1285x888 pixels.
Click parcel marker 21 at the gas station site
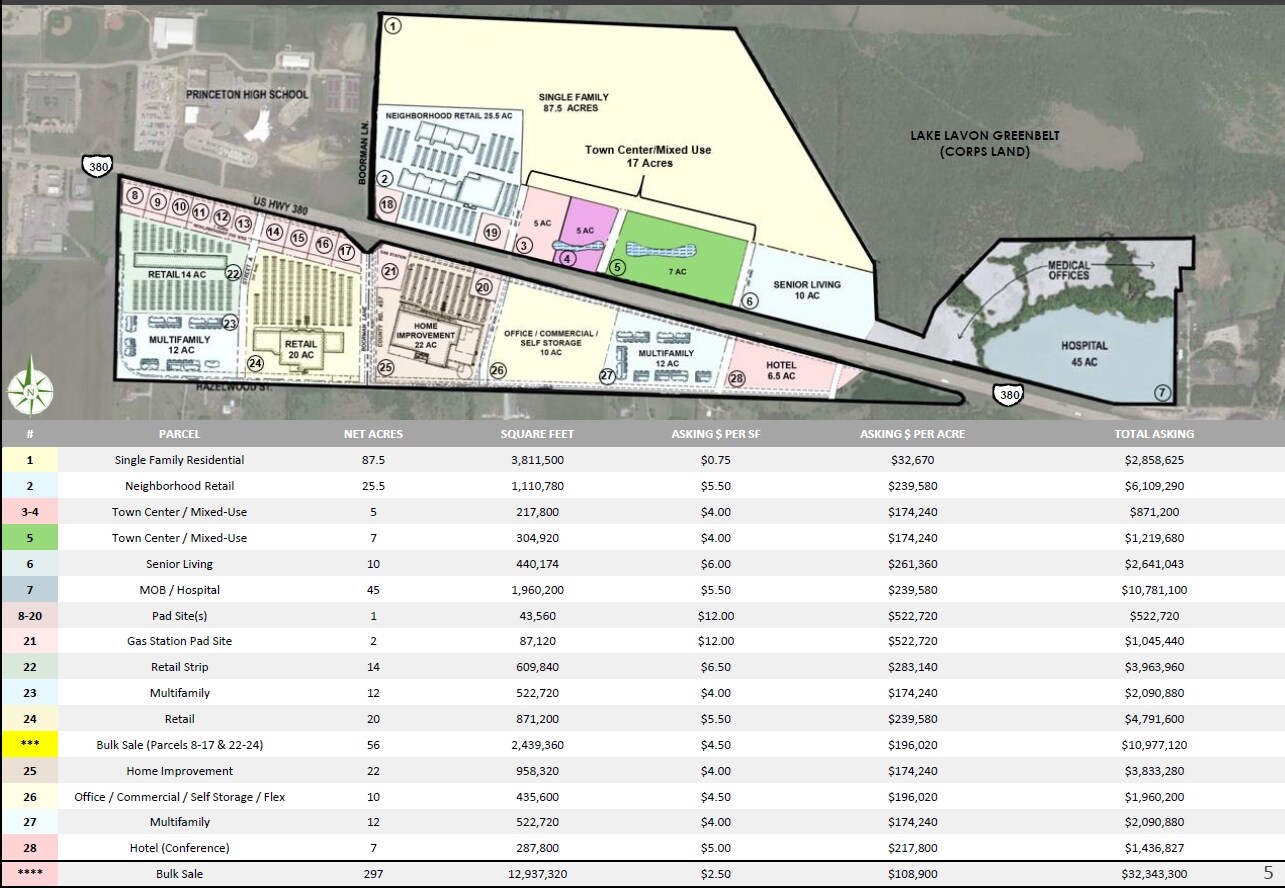click(390, 271)
